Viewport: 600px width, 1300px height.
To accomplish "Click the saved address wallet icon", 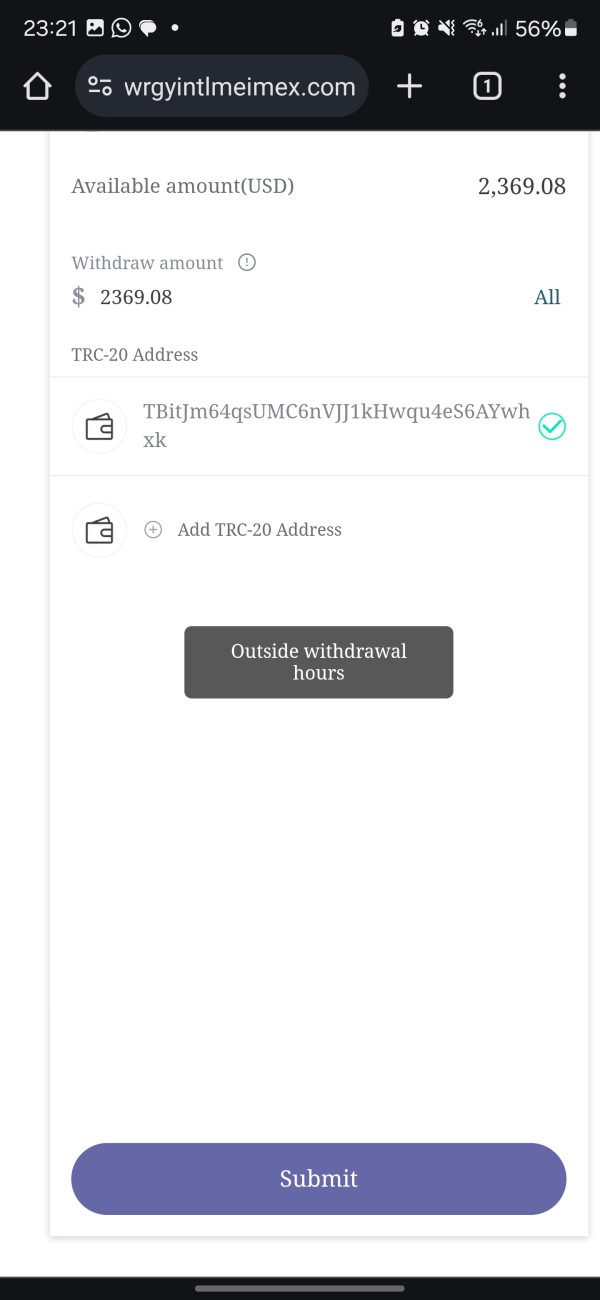I will point(99,427).
